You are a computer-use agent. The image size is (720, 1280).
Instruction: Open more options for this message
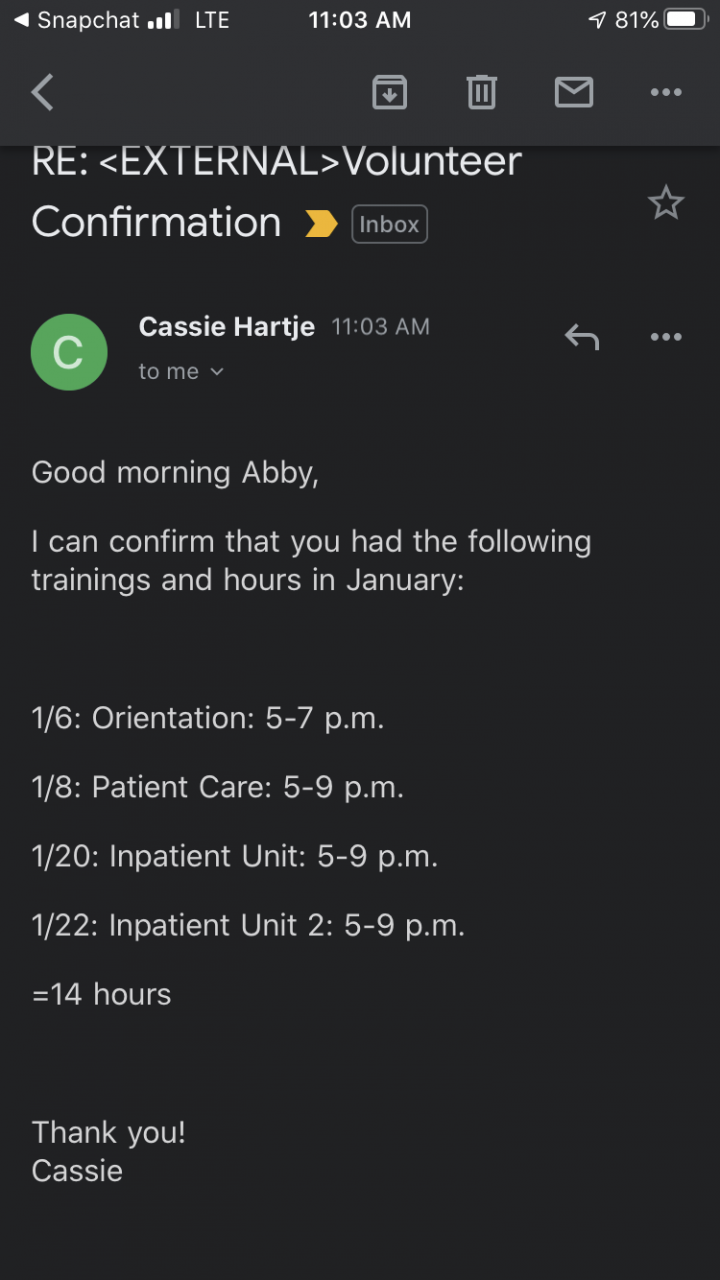click(x=665, y=337)
